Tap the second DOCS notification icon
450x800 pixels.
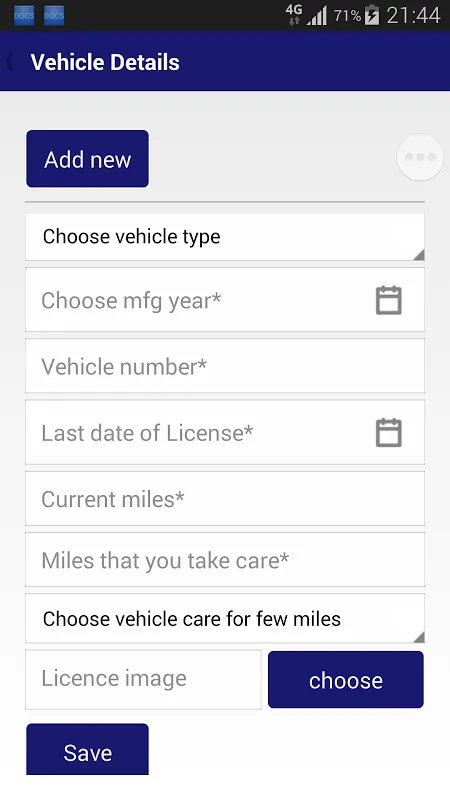point(54,15)
